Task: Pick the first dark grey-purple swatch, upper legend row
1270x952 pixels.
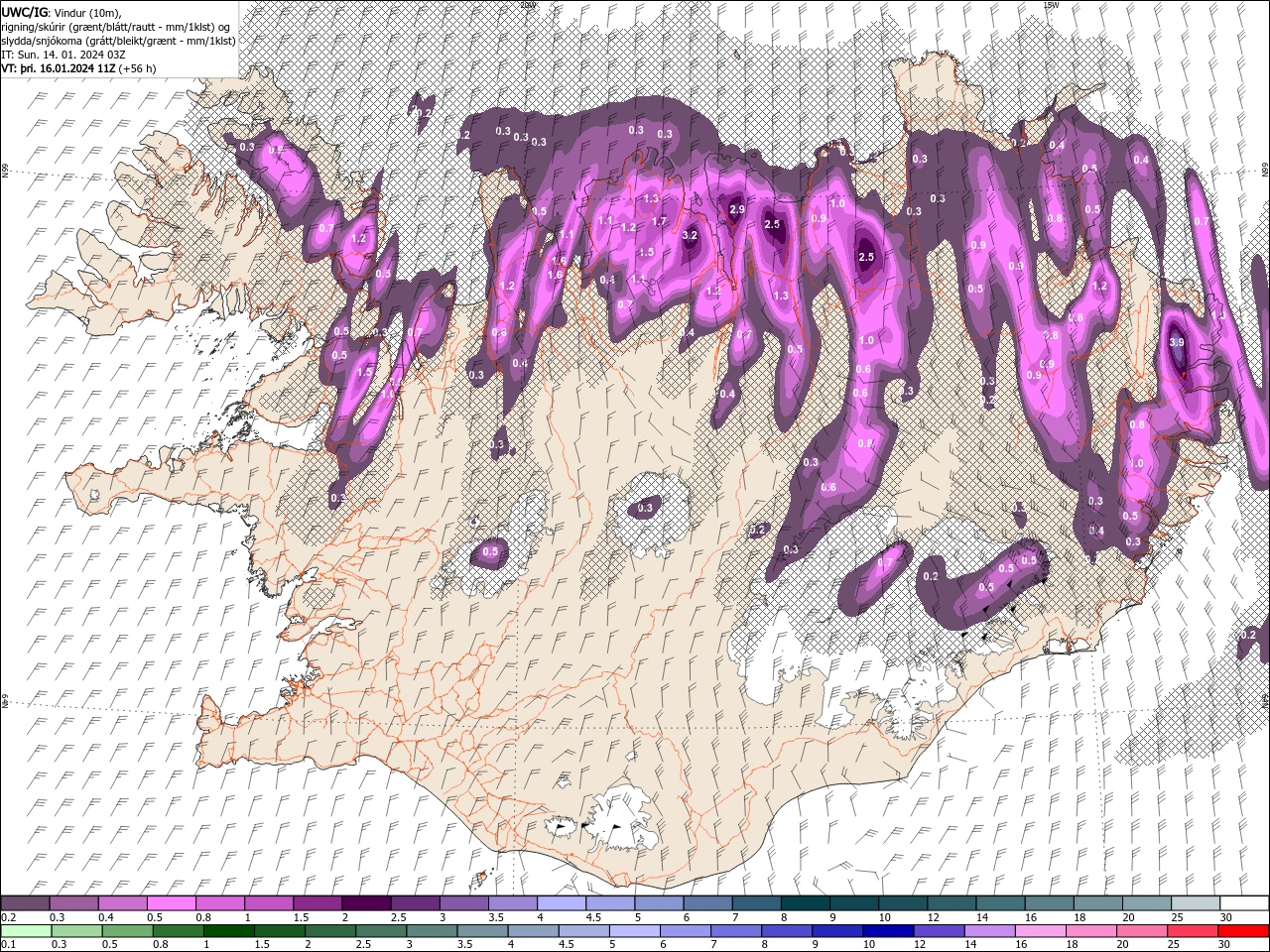Action: click(x=25, y=903)
